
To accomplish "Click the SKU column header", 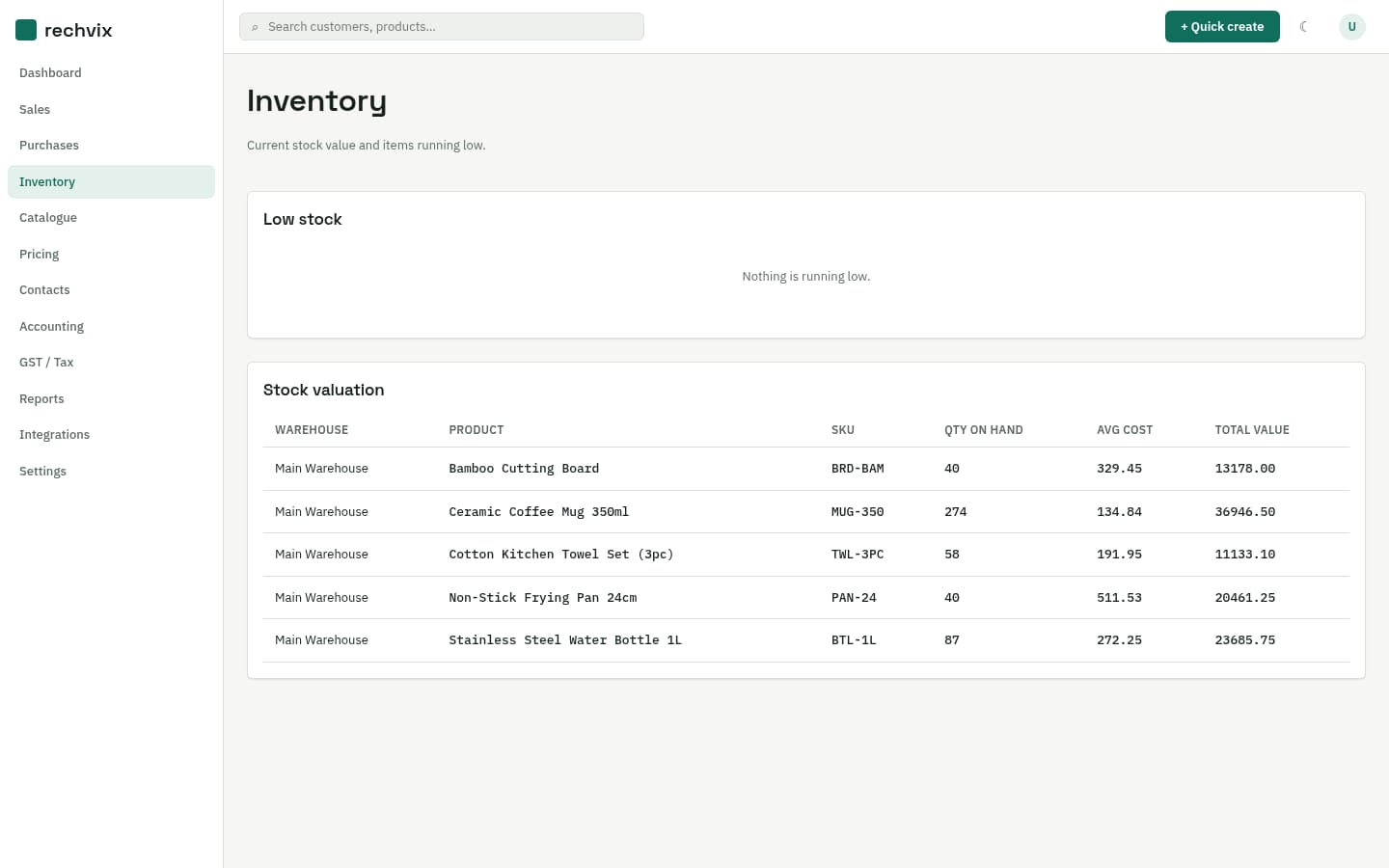I will click(843, 430).
